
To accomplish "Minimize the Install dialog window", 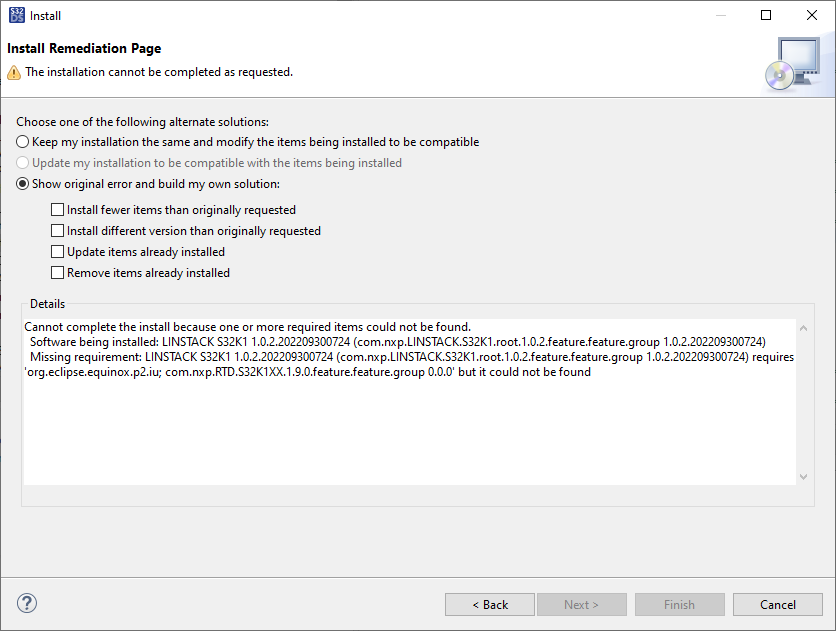I will pyautogui.click(x=720, y=15).
